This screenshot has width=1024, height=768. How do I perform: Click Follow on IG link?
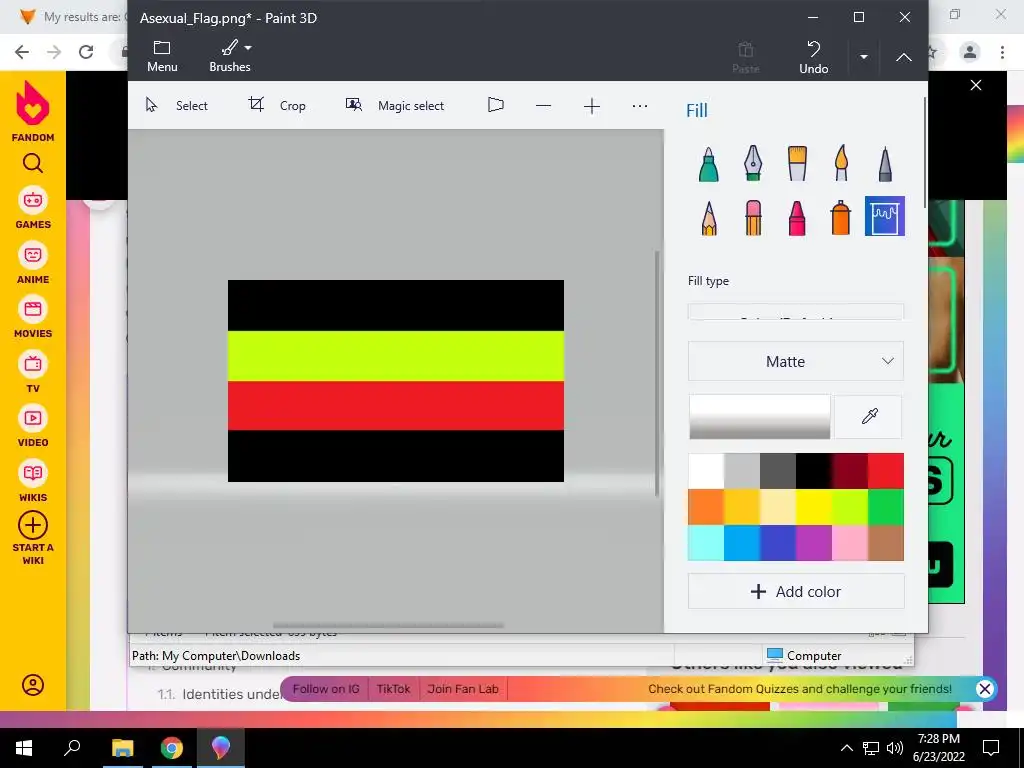[x=326, y=689]
